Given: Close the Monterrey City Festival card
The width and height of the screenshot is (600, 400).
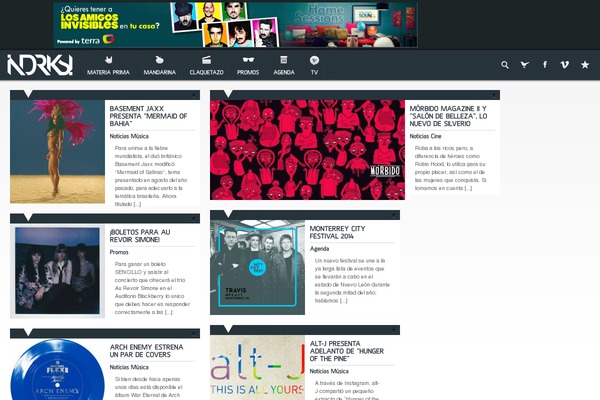Looking at the screenshot, I should 395,215.
